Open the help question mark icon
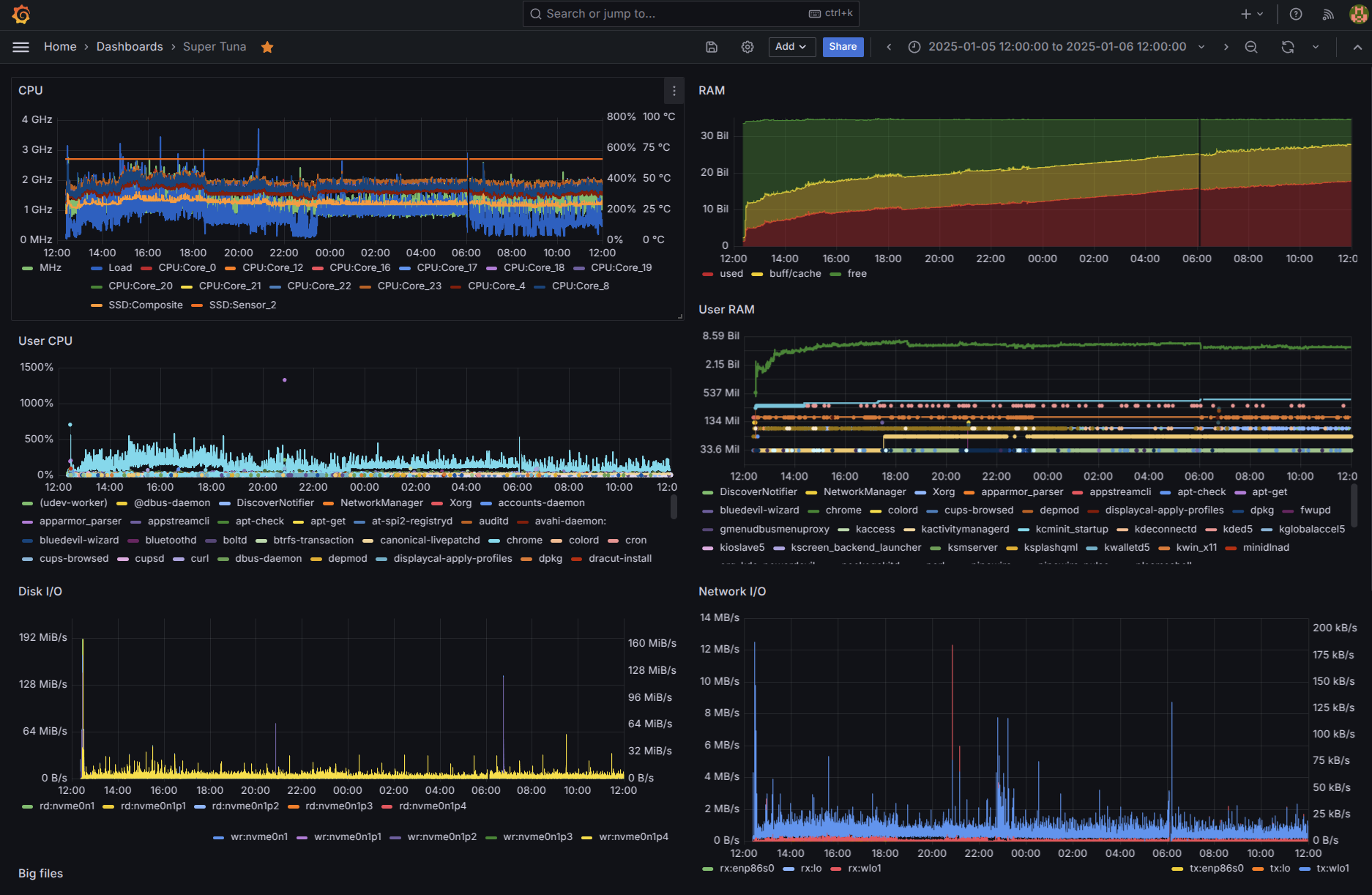 [1295, 14]
